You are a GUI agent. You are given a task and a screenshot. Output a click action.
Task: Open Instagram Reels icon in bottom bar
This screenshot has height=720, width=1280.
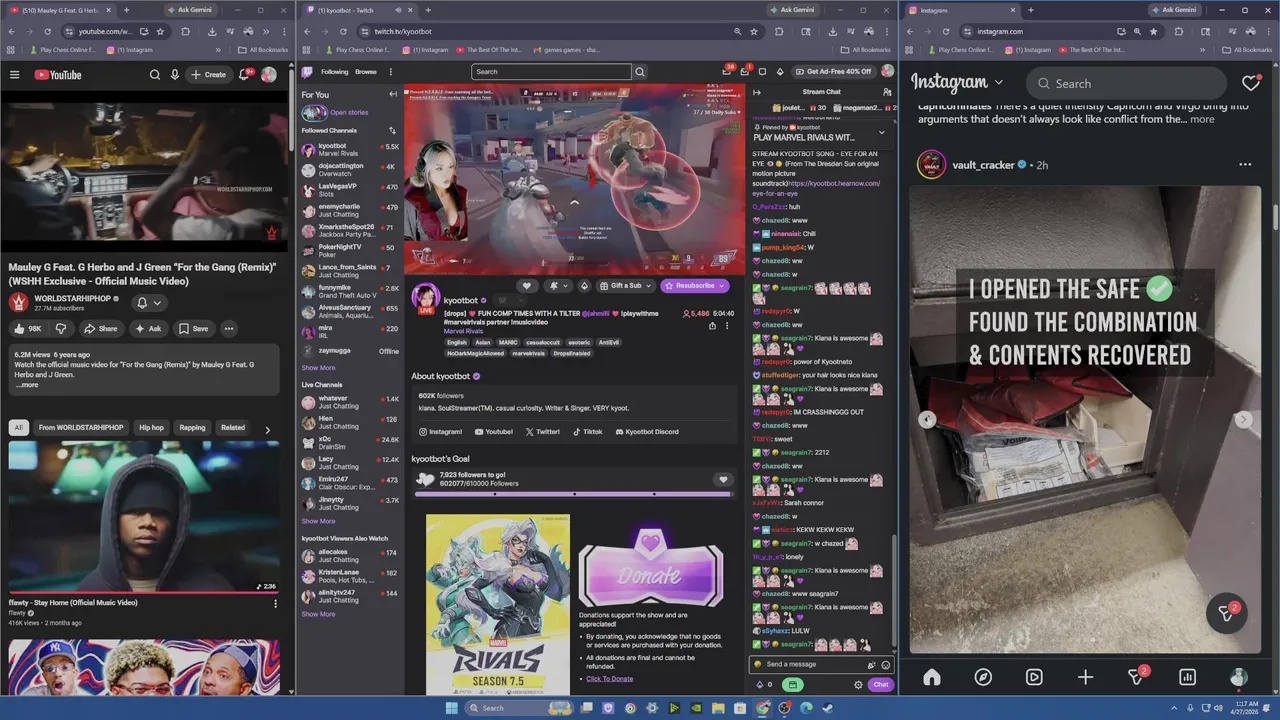1034,677
